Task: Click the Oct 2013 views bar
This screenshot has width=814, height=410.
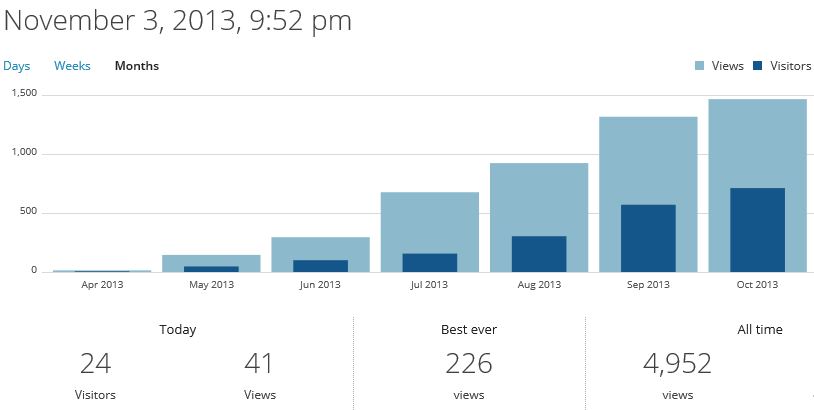Action: (x=757, y=140)
